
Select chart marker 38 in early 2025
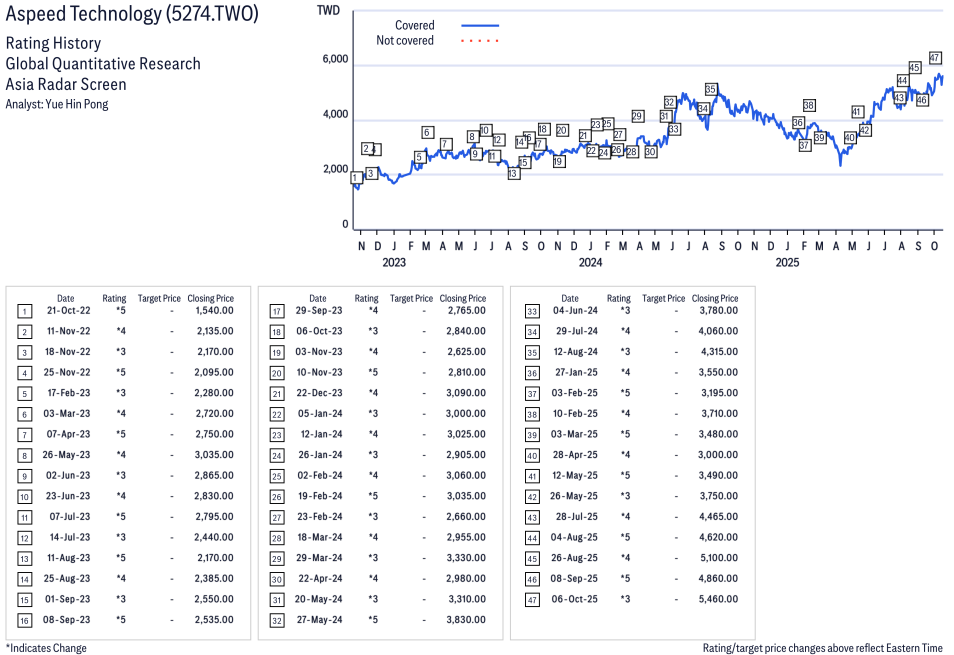809,105
